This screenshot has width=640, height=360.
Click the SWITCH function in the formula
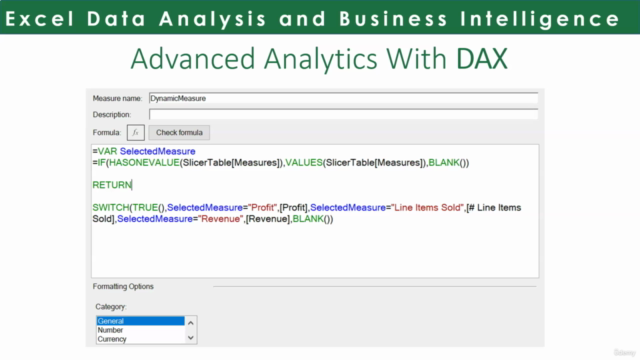coord(111,207)
